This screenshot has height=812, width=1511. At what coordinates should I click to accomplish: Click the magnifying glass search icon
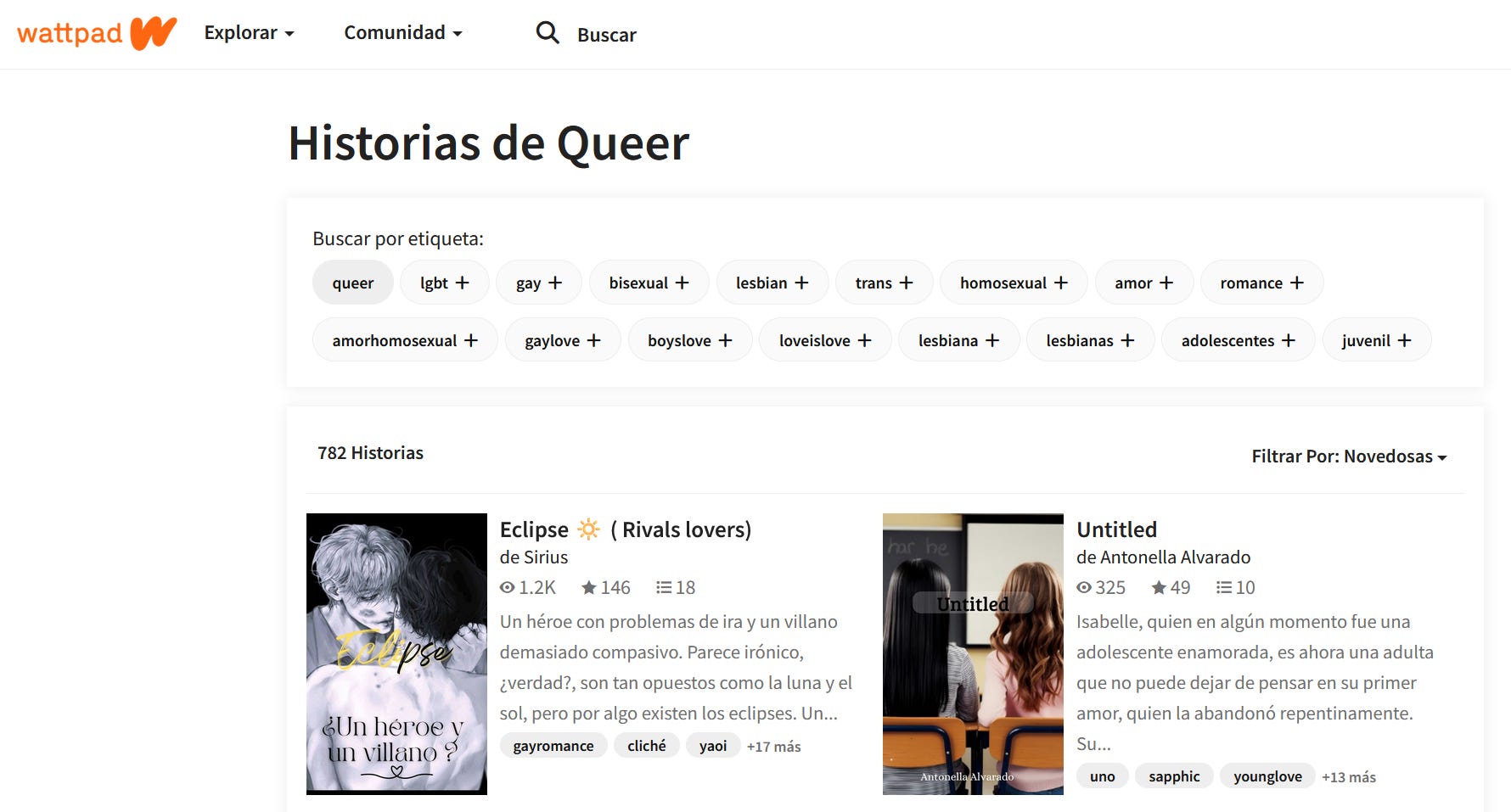pos(548,33)
